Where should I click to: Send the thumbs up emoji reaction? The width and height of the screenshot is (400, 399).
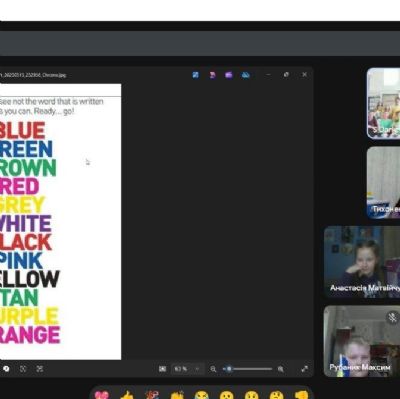click(127, 395)
